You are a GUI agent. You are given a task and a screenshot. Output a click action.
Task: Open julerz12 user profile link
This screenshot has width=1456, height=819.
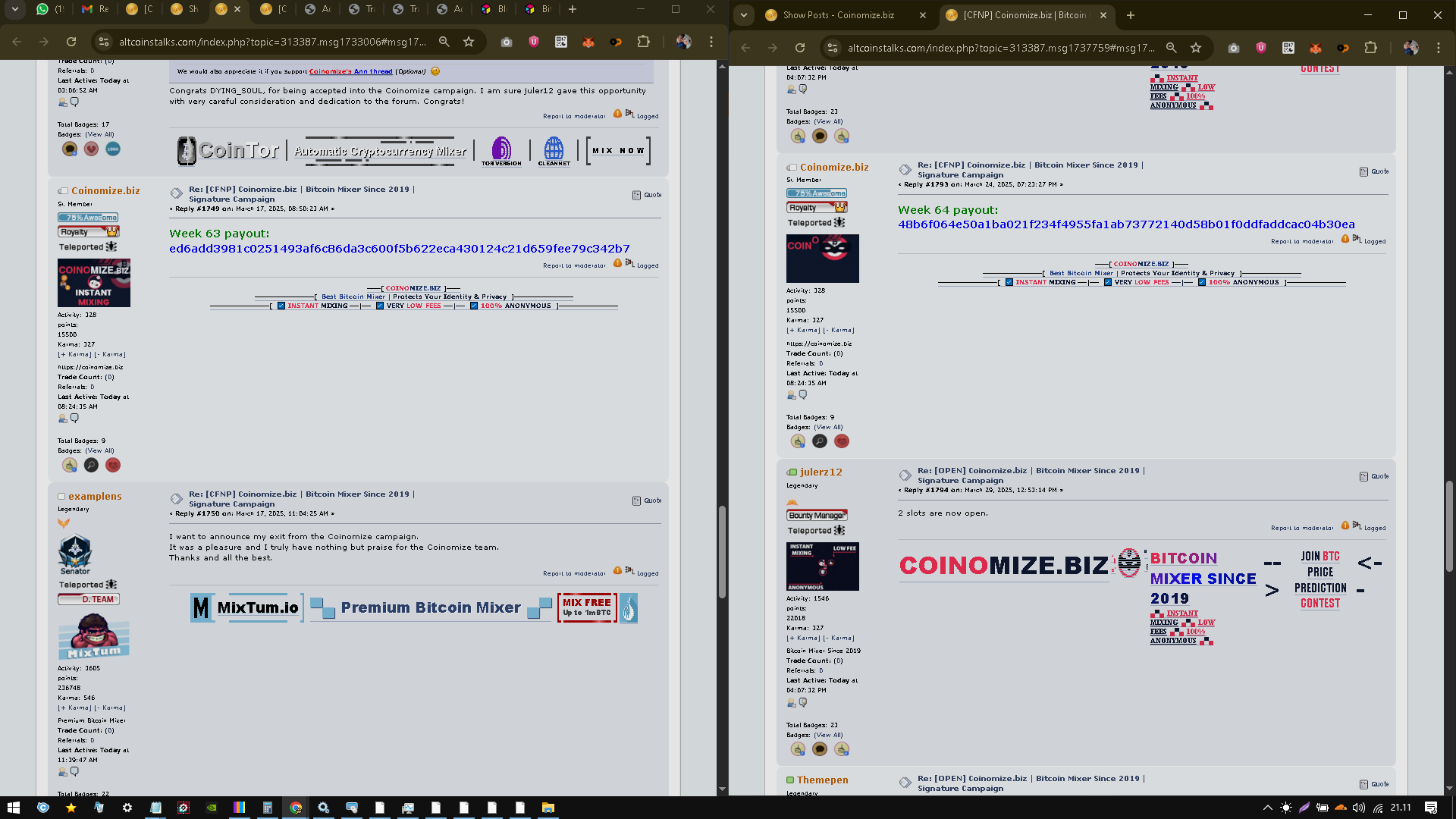pos(821,472)
